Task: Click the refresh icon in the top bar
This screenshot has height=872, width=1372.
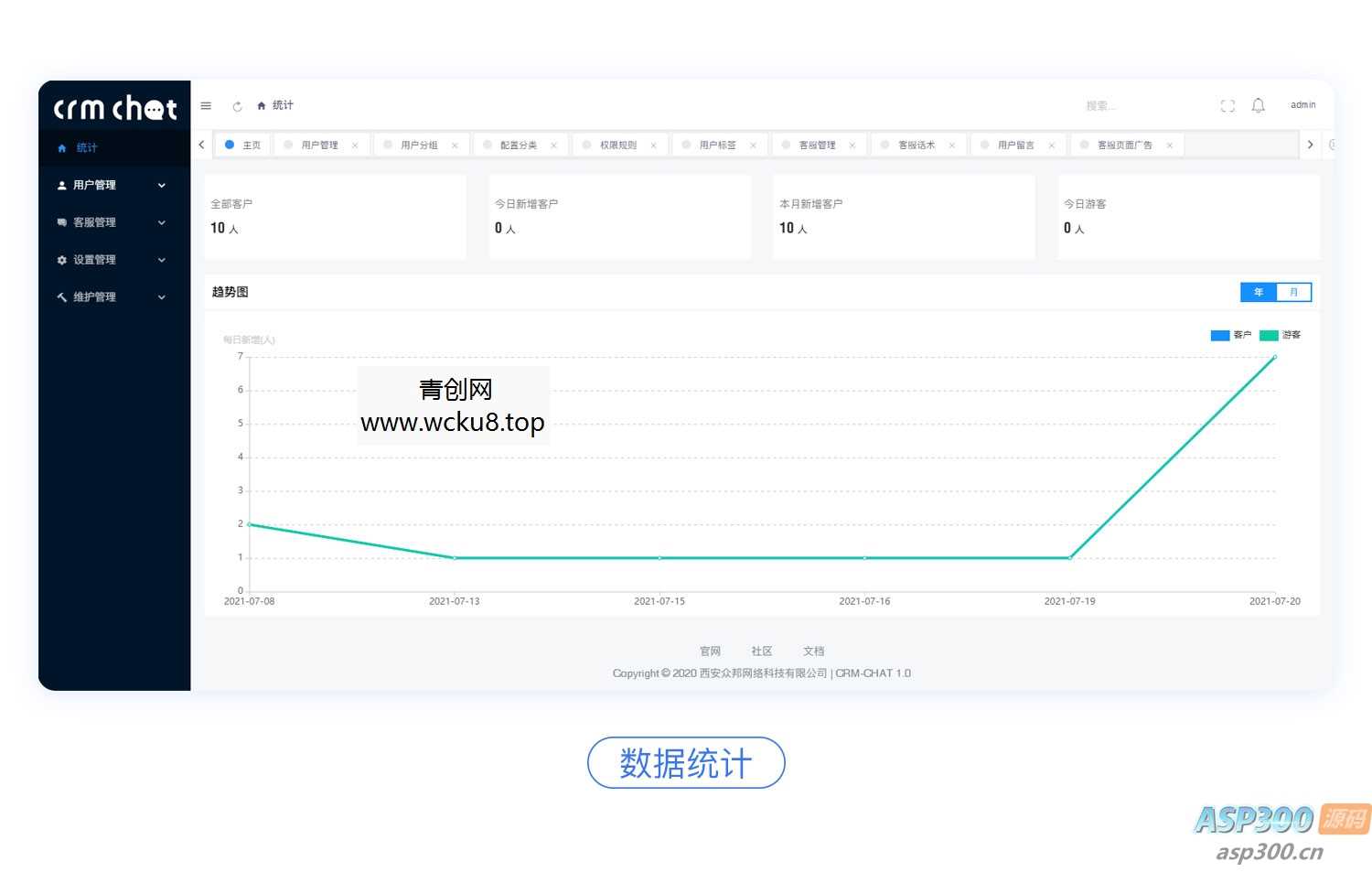Action: (238, 105)
